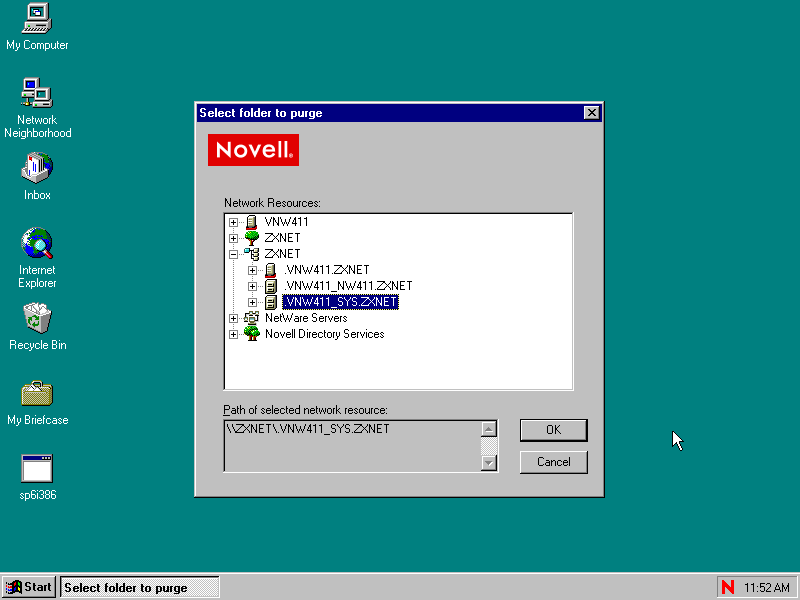Select Novell Directory Services tree row
The width and height of the screenshot is (800, 600).
click(324, 334)
